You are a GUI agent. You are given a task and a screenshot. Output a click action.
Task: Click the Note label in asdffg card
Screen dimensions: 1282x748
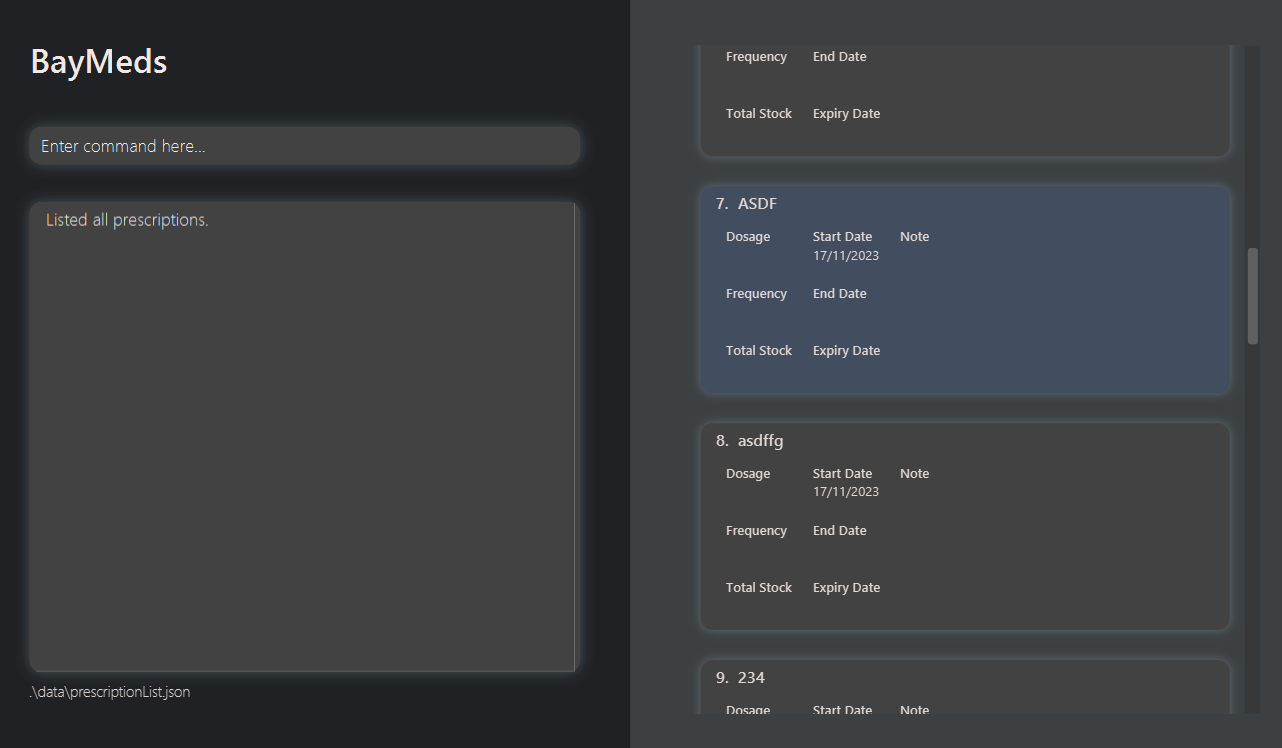pyautogui.click(x=914, y=474)
